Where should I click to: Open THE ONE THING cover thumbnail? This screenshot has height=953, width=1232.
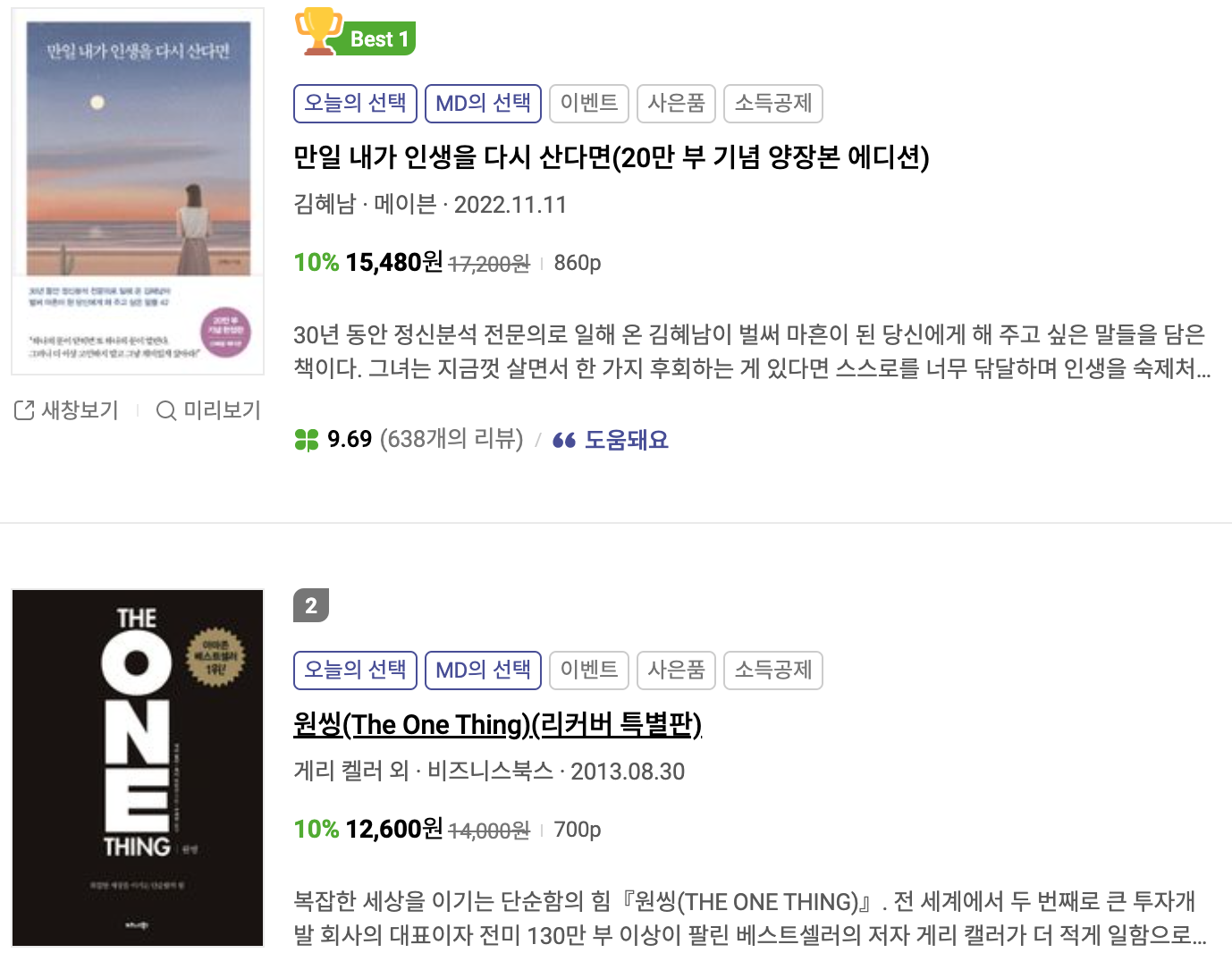(x=138, y=767)
